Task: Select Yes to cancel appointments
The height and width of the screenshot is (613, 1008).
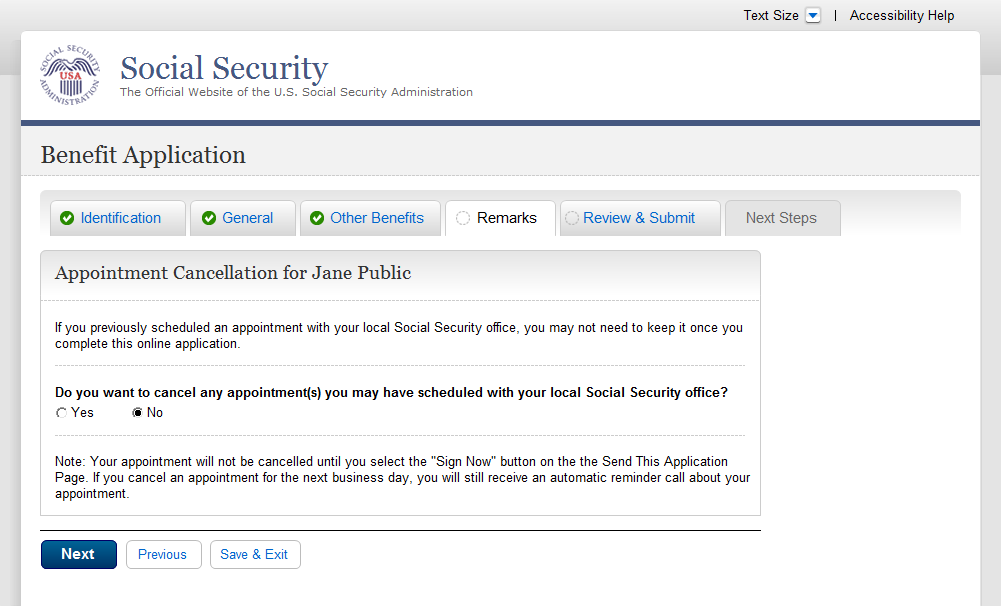Action: tap(62, 413)
